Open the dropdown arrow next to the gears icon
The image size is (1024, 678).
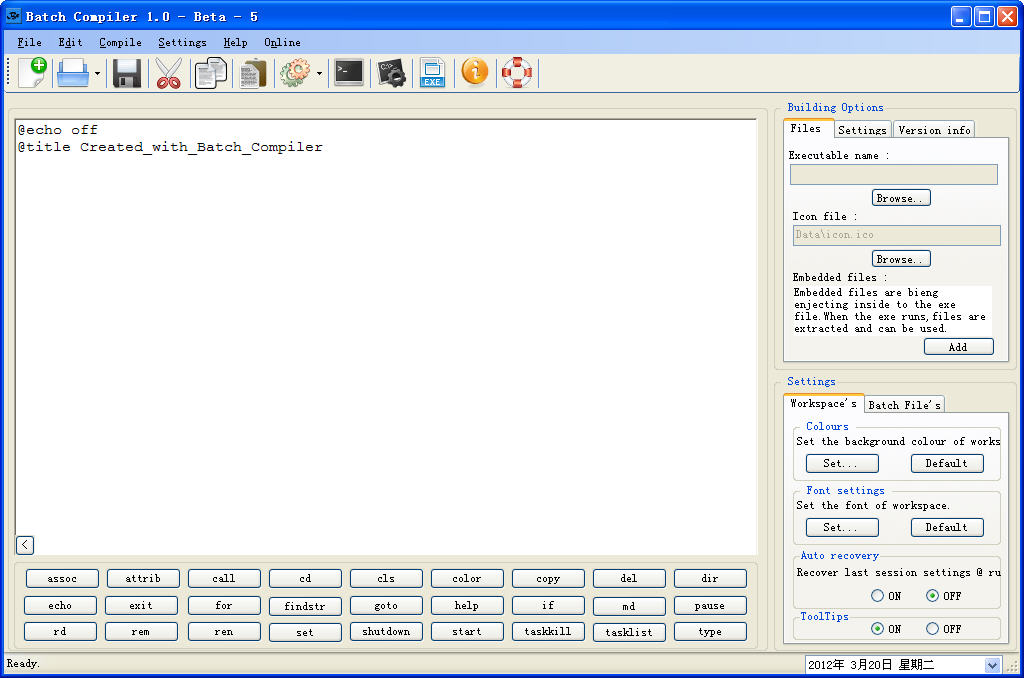[x=319, y=74]
